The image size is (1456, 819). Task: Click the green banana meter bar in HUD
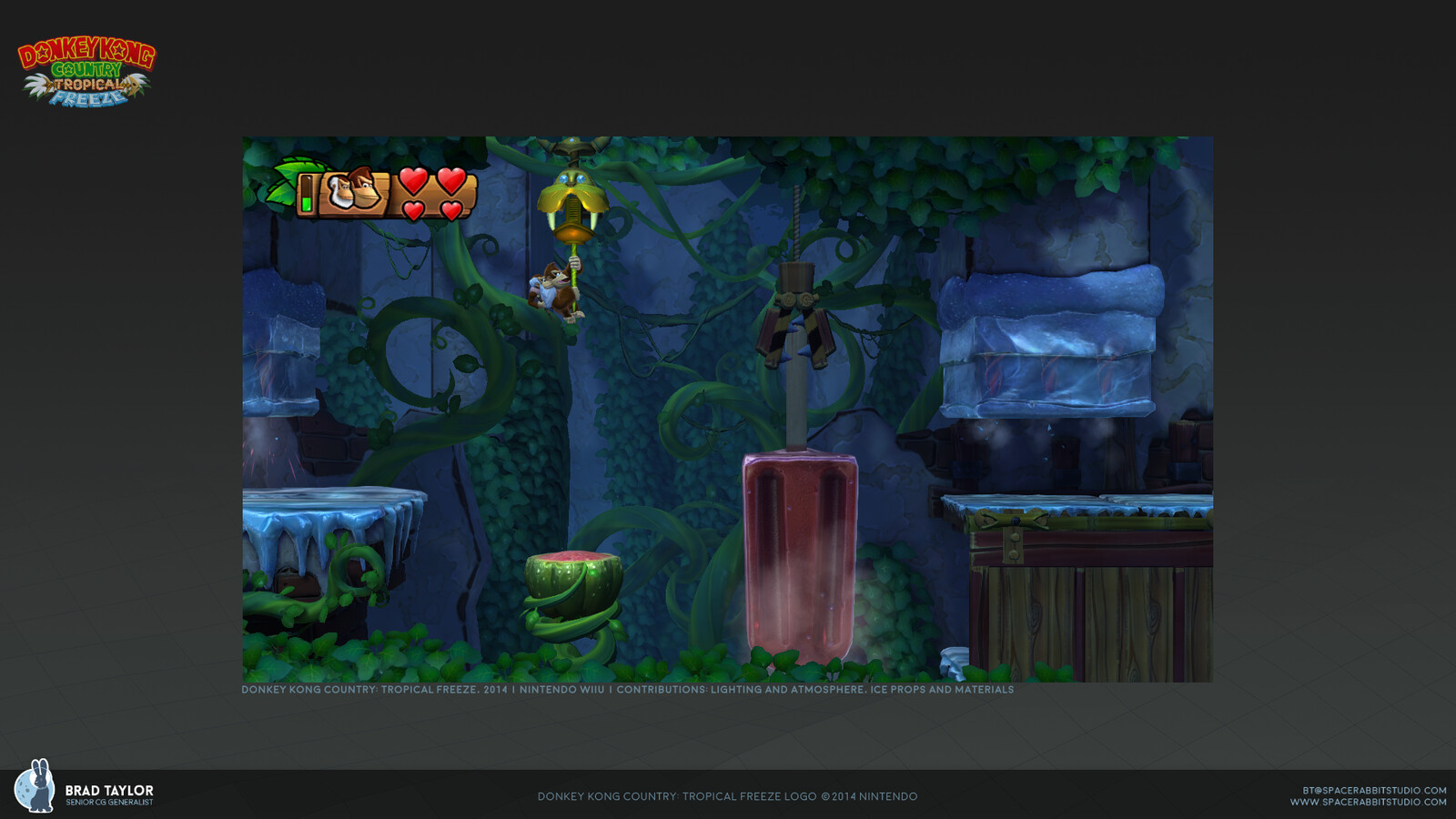(x=307, y=194)
